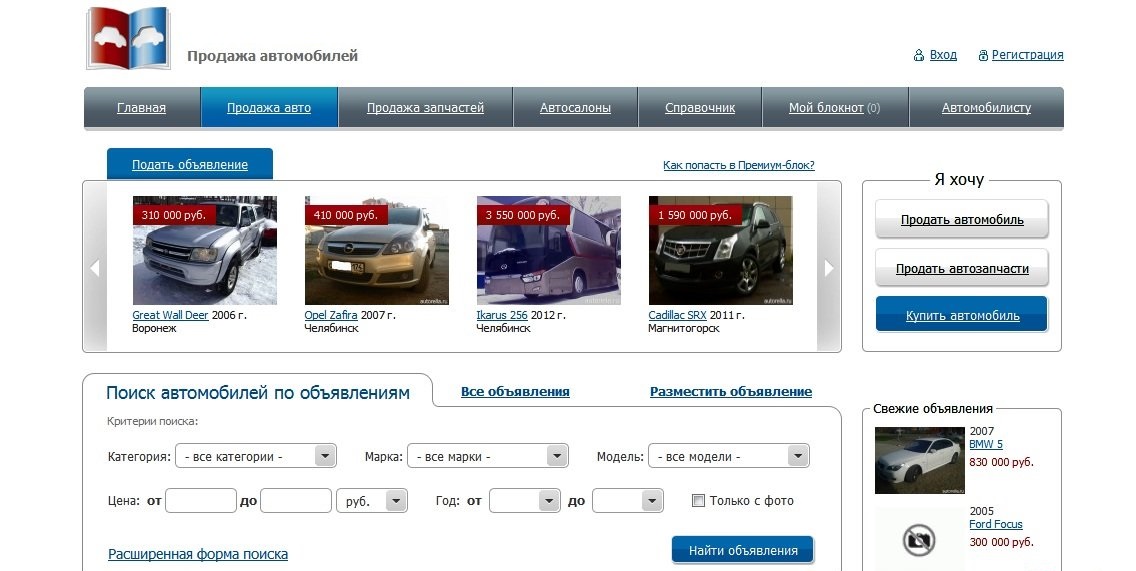1136x571 pixels.
Task: Open the Справочник menu item
Action: [x=700, y=107]
